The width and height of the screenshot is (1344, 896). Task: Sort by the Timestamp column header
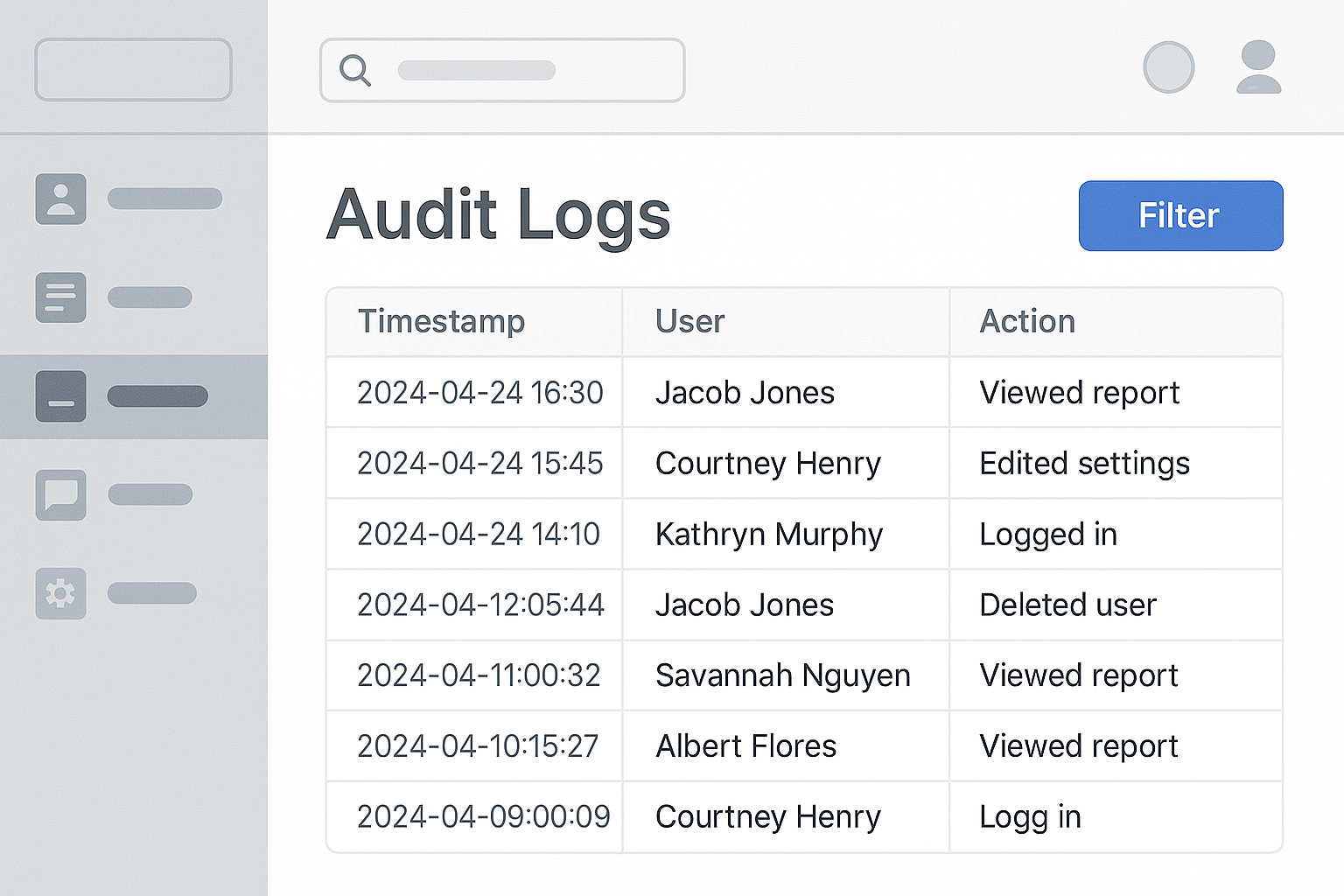441,322
